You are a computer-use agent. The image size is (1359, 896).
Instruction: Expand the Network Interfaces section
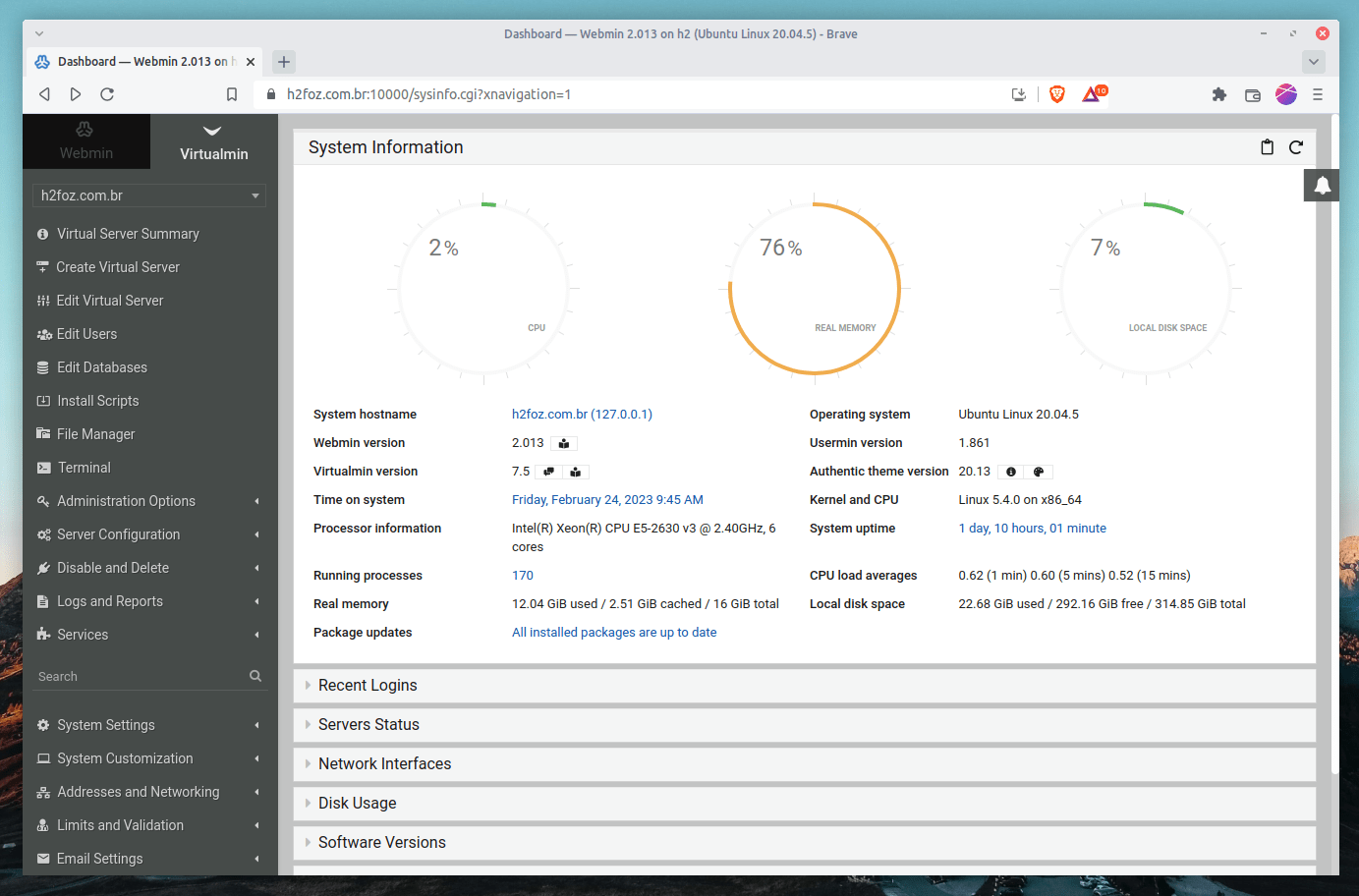click(x=804, y=764)
